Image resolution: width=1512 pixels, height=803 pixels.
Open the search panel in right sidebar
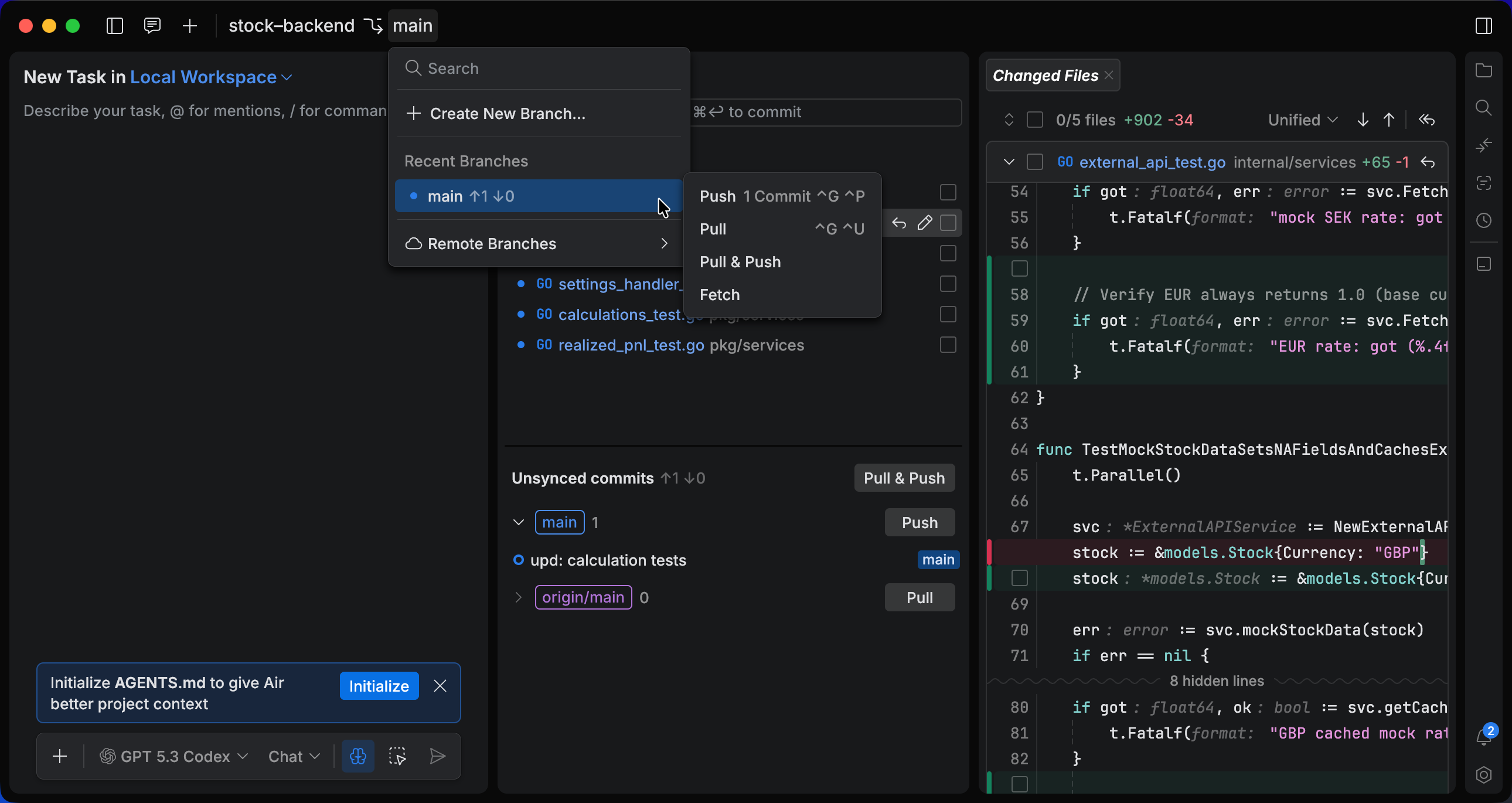[x=1484, y=107]
